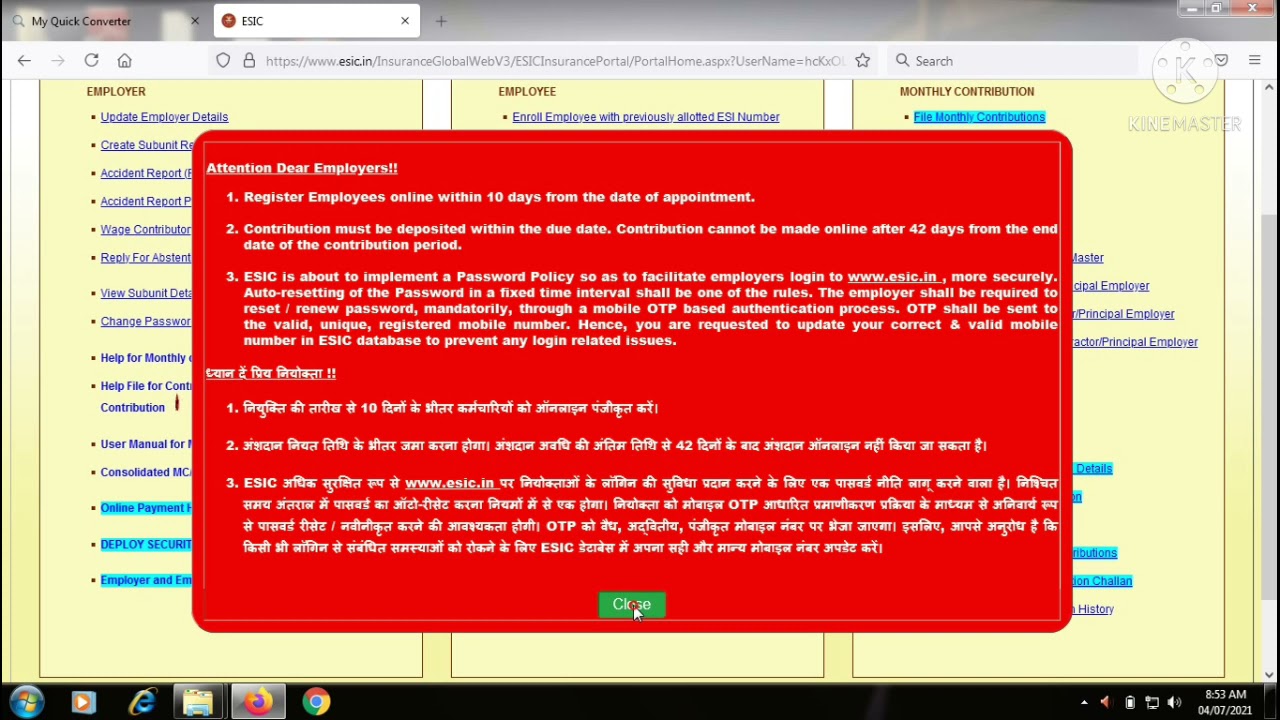Switch to Firefox in taskbar
1280x720 pixels.
coord(258,702)
